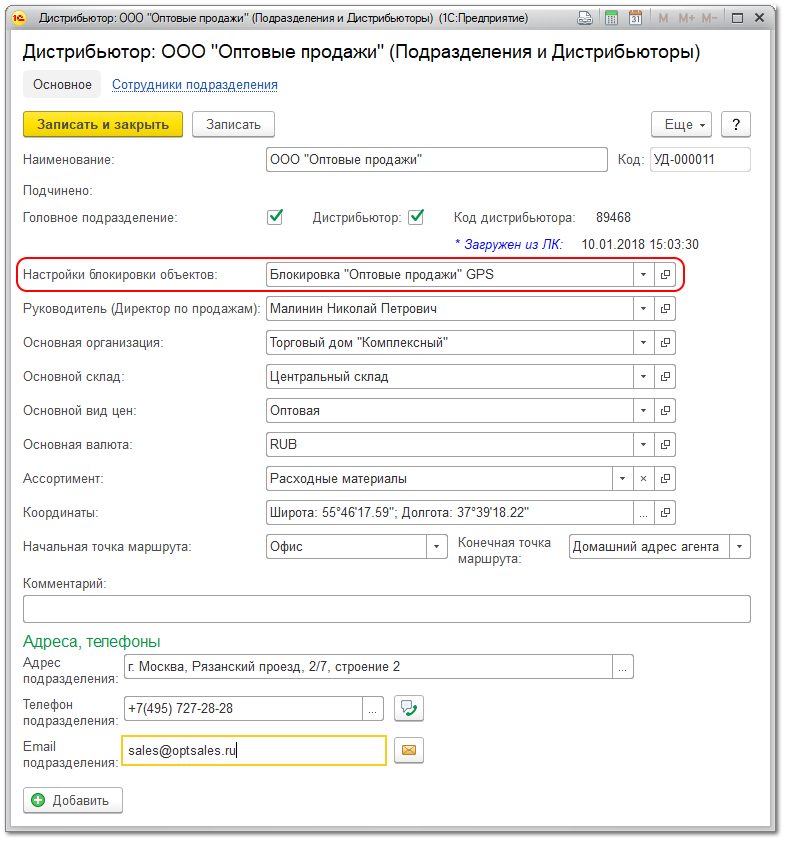Expand the Основная организация dropdown
The height and width of the screenshot is (841, 785).
click(x=643, y=343)
